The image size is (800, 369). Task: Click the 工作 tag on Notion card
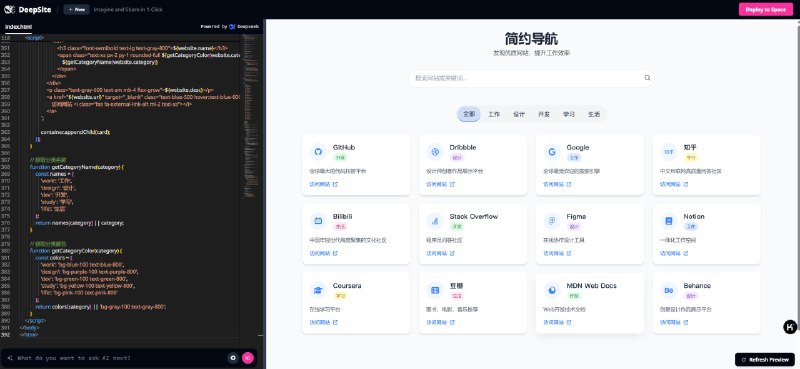coord(691,227)
